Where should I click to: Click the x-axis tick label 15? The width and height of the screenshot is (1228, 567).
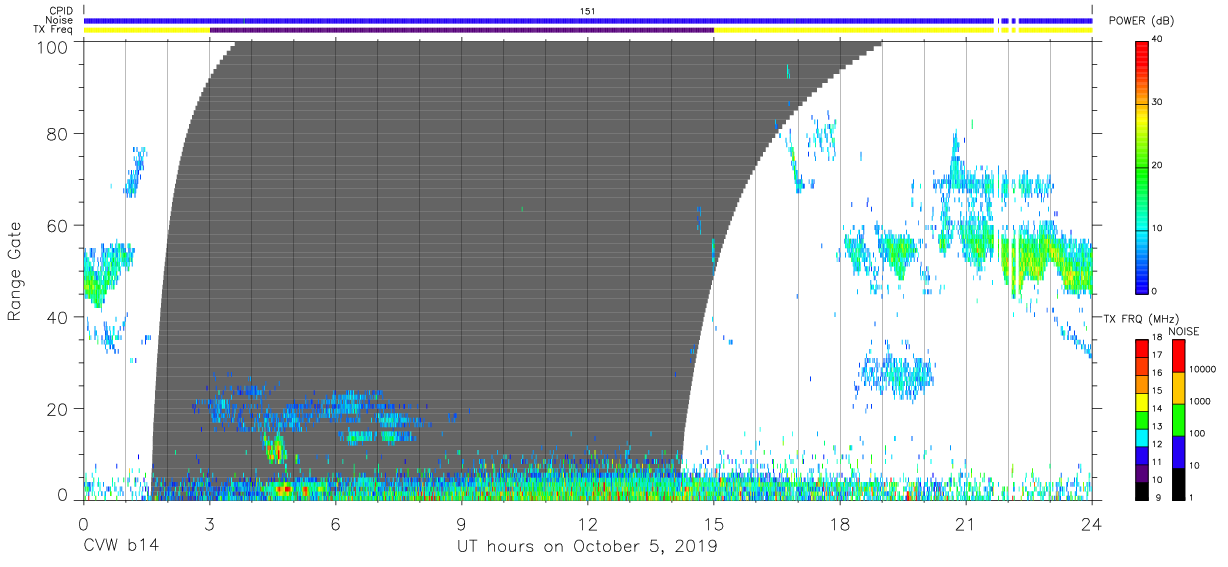click(713, 523)
